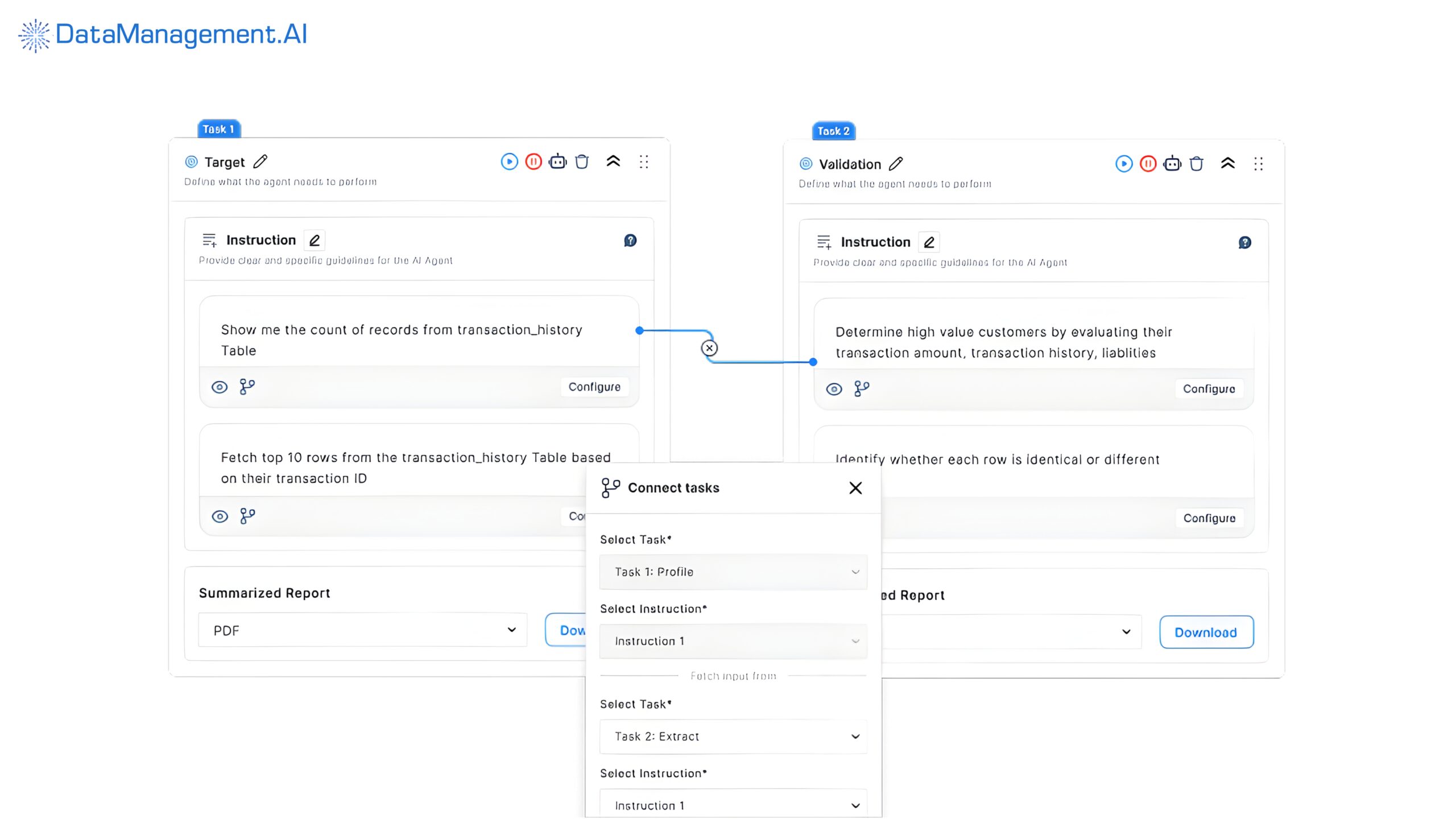This screenshot has width=1456, height=819.
Task: Toggle eye icon for fetch top 10 rows instruction
Action: pos(220,516)
